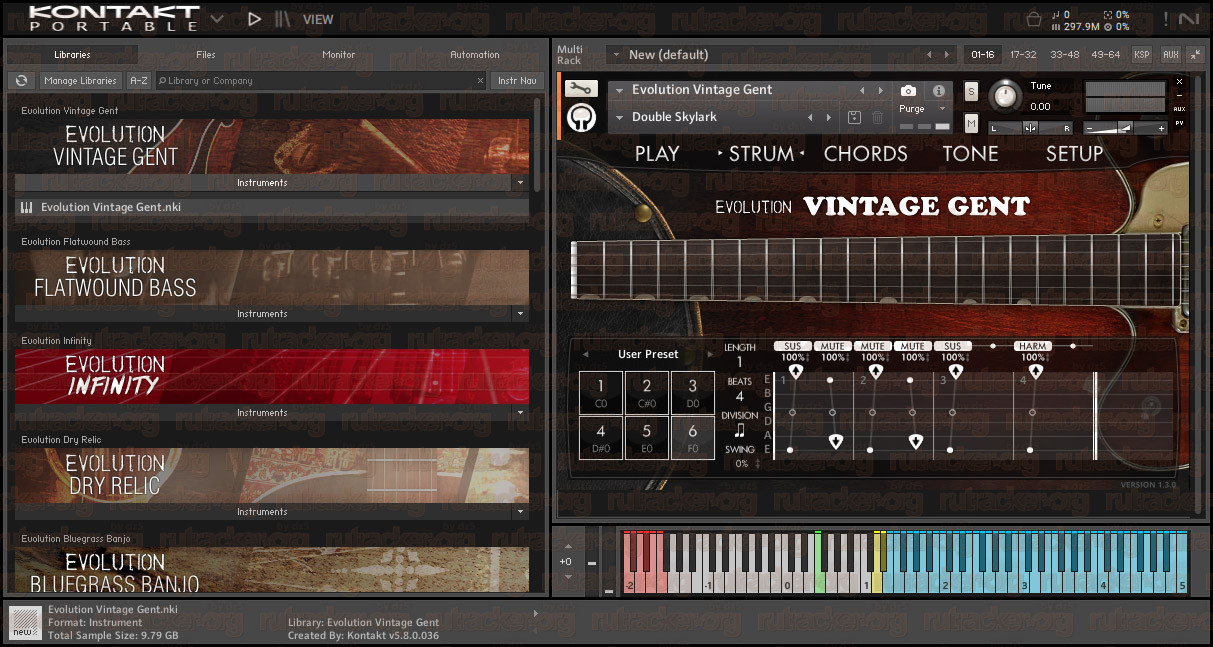Delete snapshot with the trash icon
This screenshot has height=647, width=1213.
click(877, 117)
